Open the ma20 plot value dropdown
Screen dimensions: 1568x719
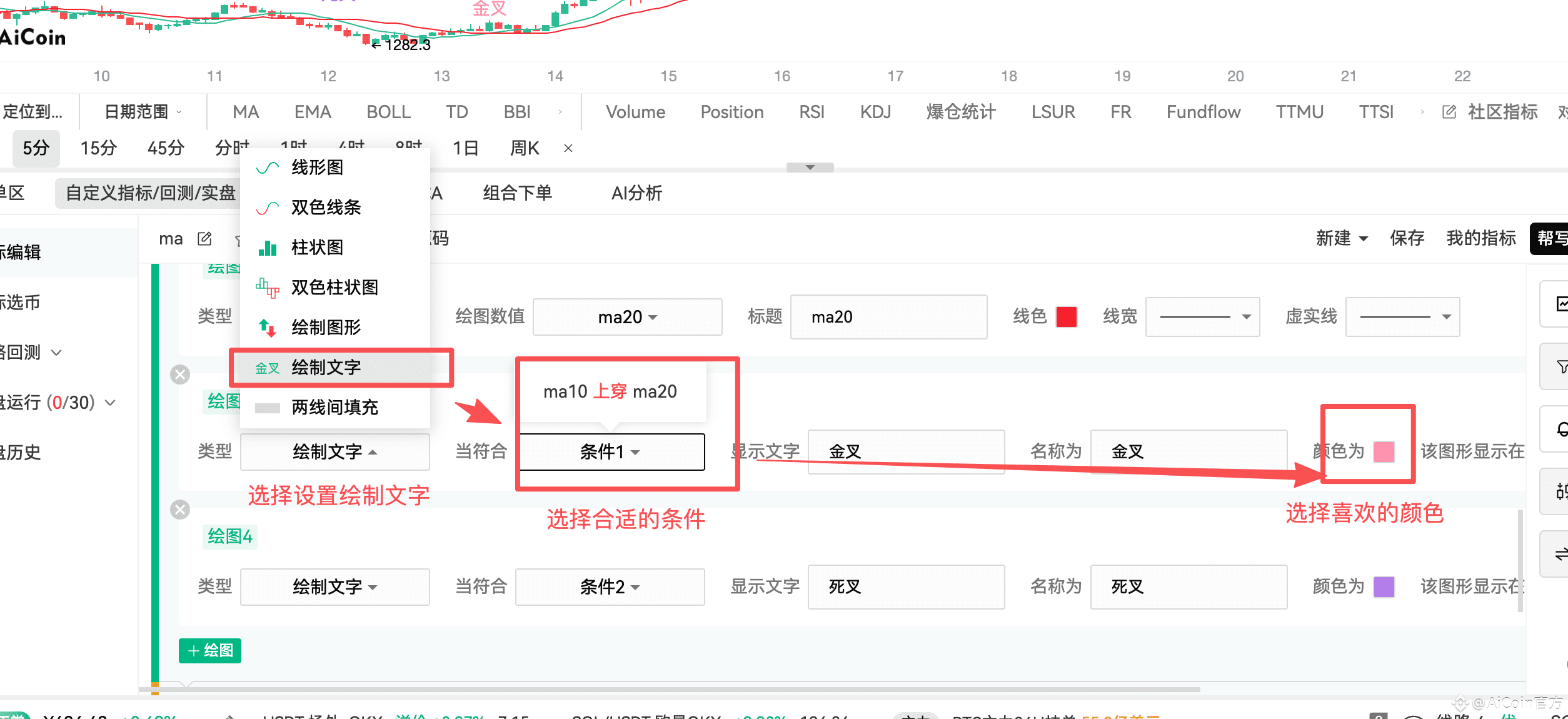pyautogui.click(x=627, y=318)
